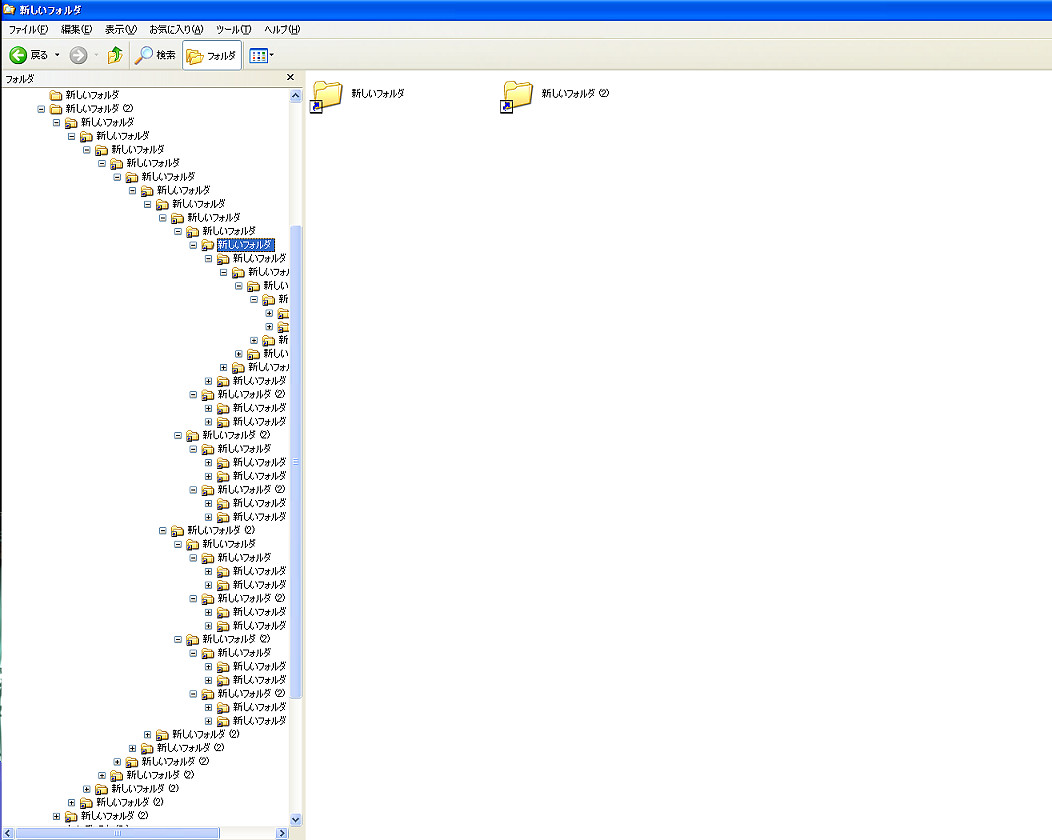Click the horizontal scrollbar left arrow

click(x=8, y=833)
